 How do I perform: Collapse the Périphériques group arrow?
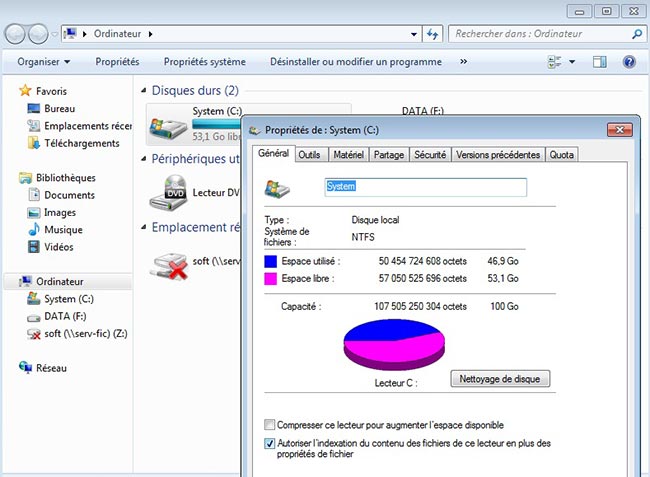click(143, 159)
